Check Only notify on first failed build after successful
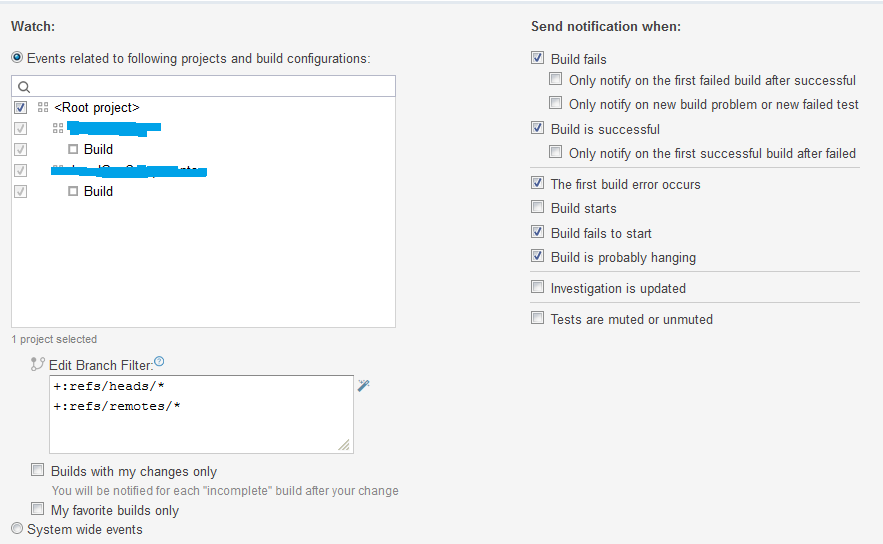Viewport: 883px width, 544px height. [556, 80]
